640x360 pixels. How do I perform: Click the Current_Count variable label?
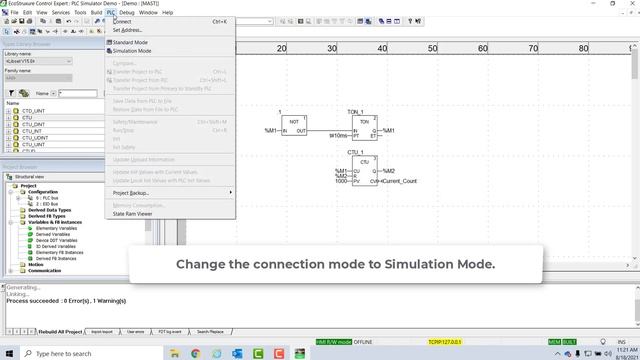tap(399, 181)
